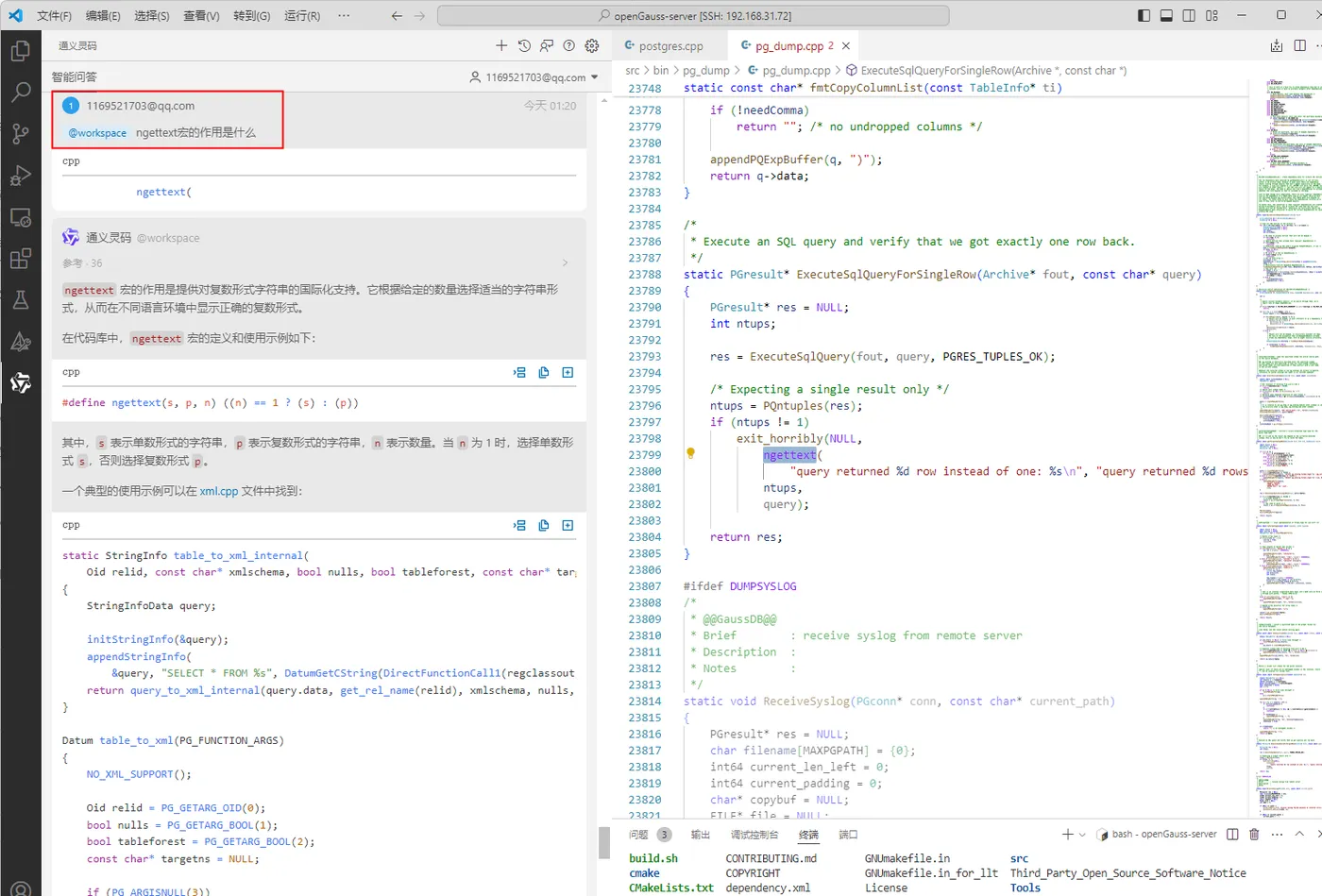The image size is (1322, 896).
Task: Open the Source Control view
Action: (x=20, y=133)
